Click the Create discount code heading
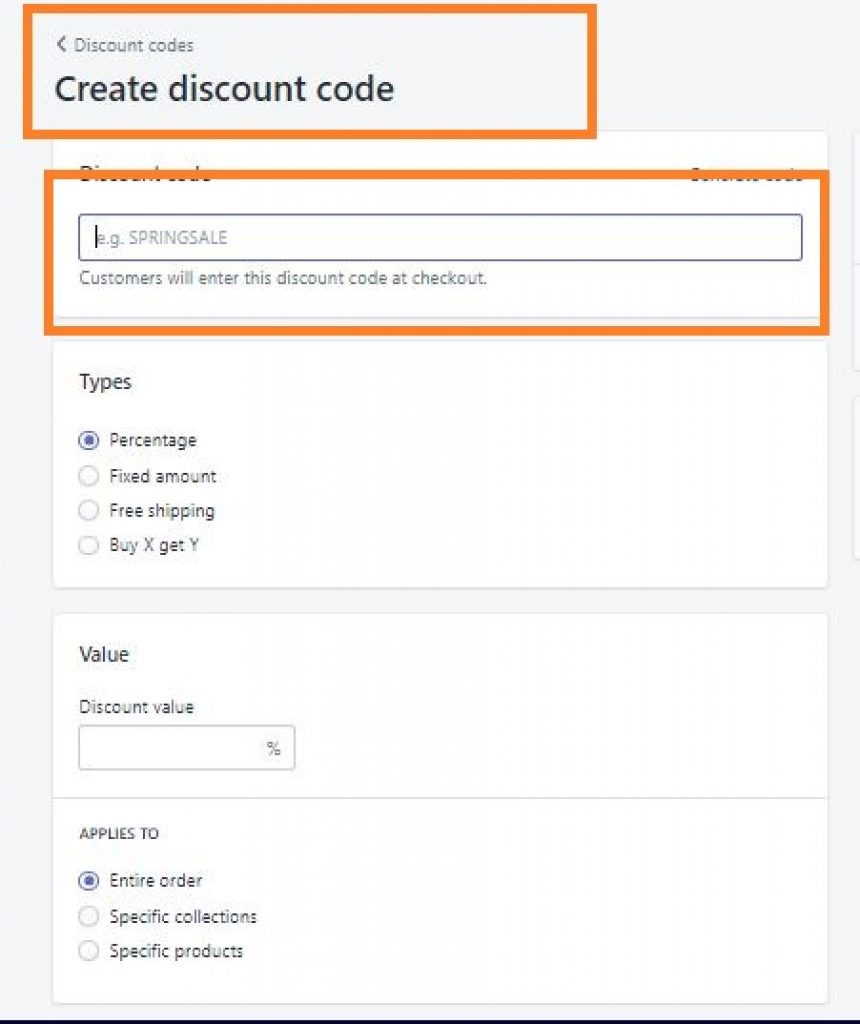The height and width of the screenshot is (1024, 860). [225, 88]
